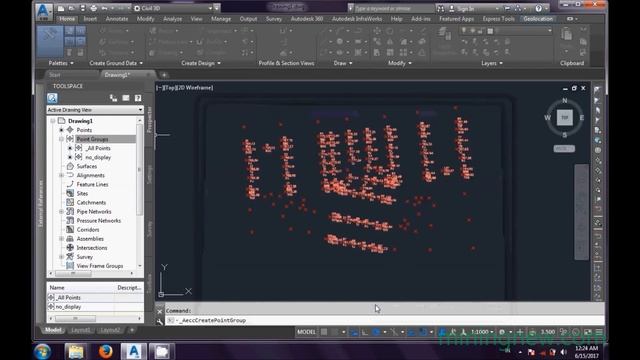The height and width of the screenshot is (360, 640).
Task: Click the Help question mark icon in title bar
Action: click(x=539, y=8)
